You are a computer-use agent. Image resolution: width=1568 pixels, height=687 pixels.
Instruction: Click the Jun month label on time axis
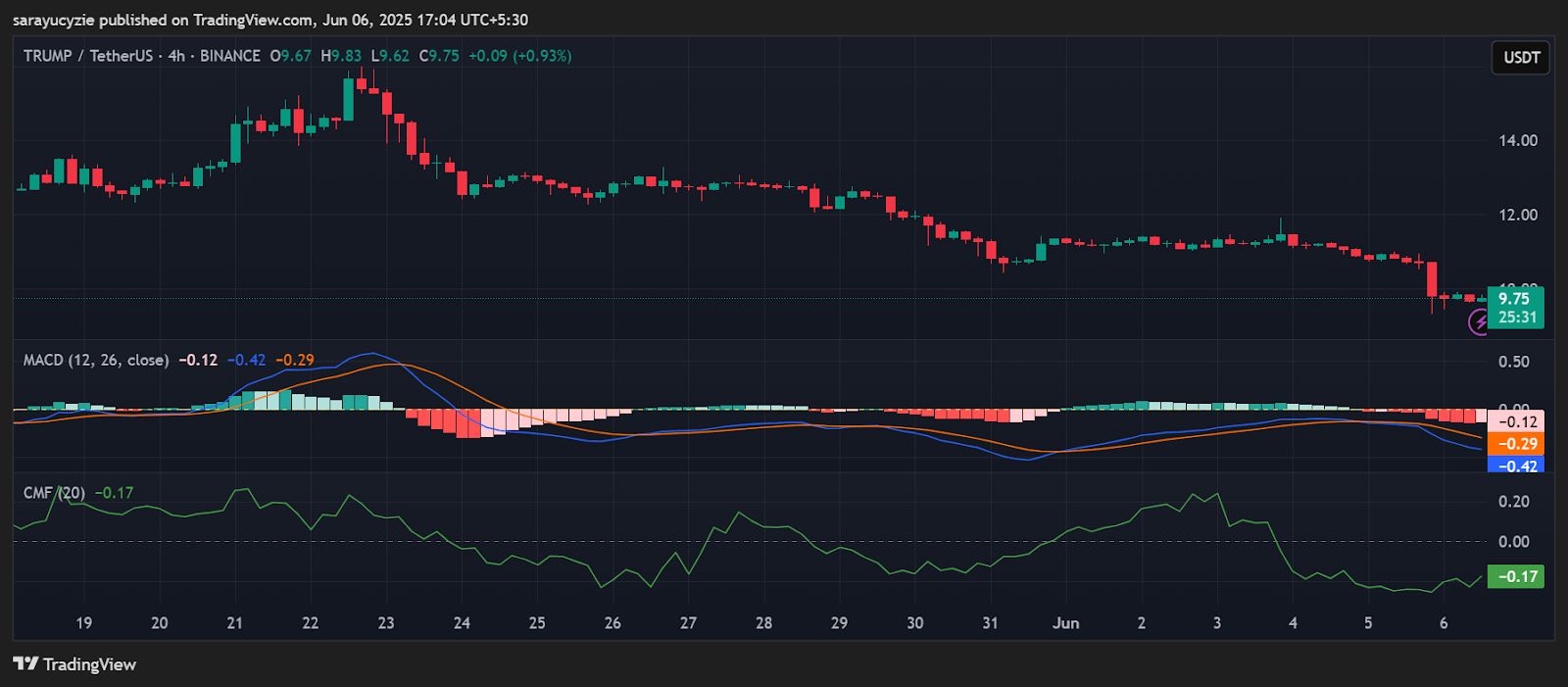[x=1065, y=622]
